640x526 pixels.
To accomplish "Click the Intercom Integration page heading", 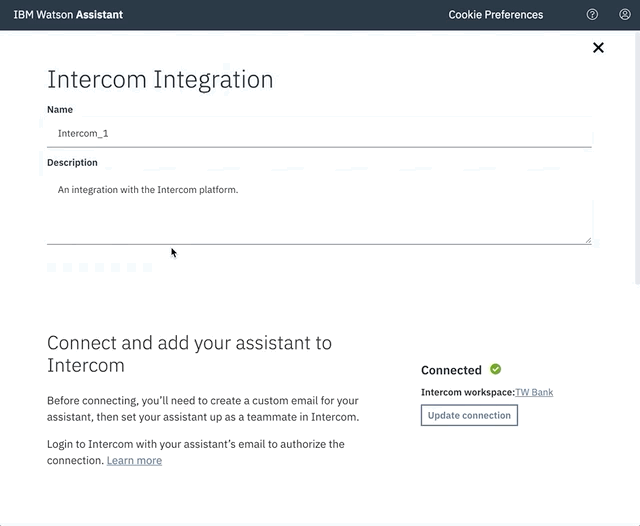I will click(x=160, y=80).
